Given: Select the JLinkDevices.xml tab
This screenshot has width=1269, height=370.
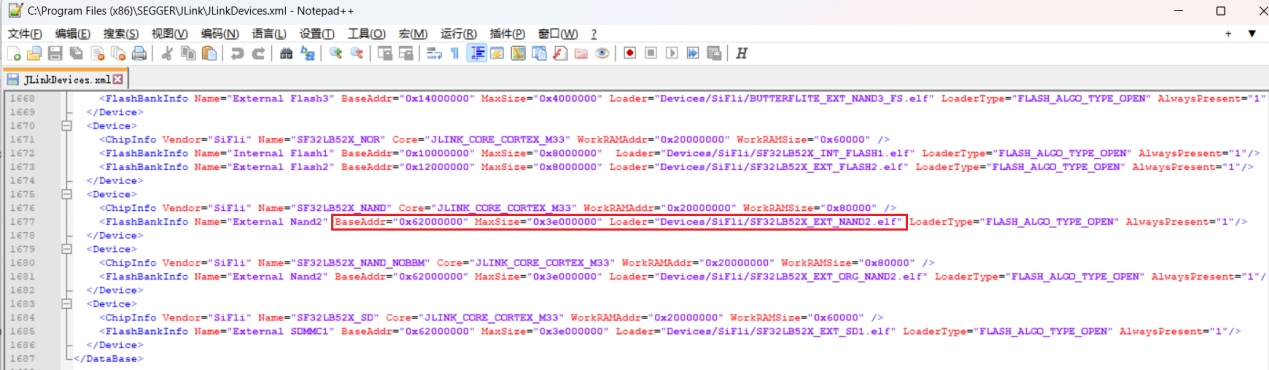Looking at the screenshot, I should (x=66, y=79).
